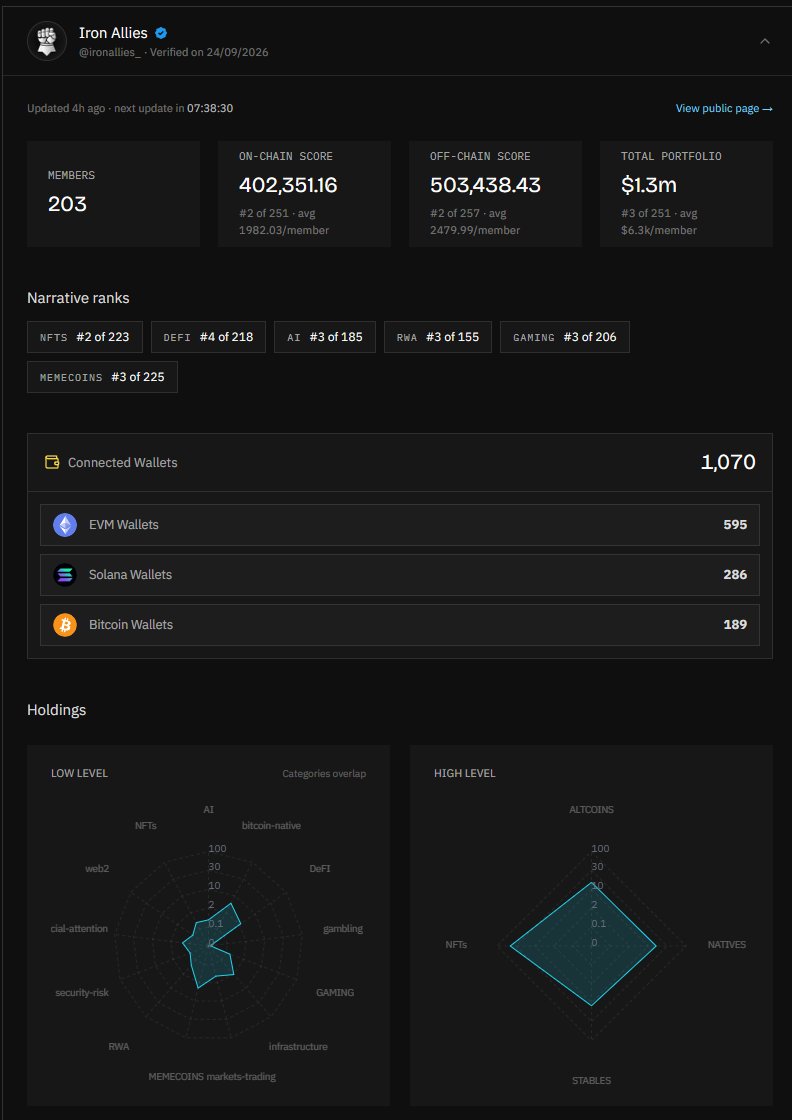This screenshot has height=1120, width=792.
Task: Click the 2479.99/member average text
Action: [475, 231]
